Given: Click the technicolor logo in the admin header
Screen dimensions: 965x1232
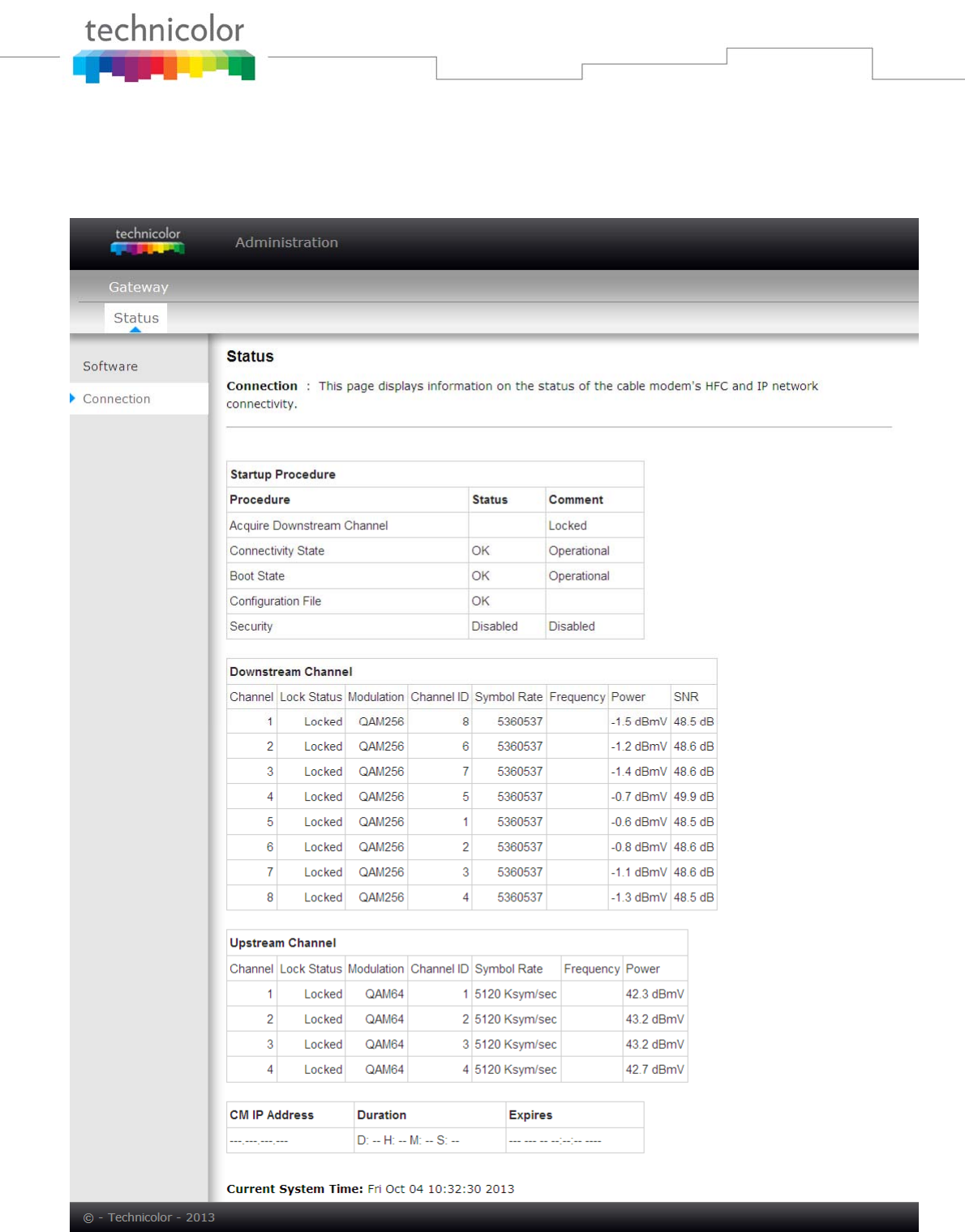Looking at the screenshot, I should coord(148,241).
